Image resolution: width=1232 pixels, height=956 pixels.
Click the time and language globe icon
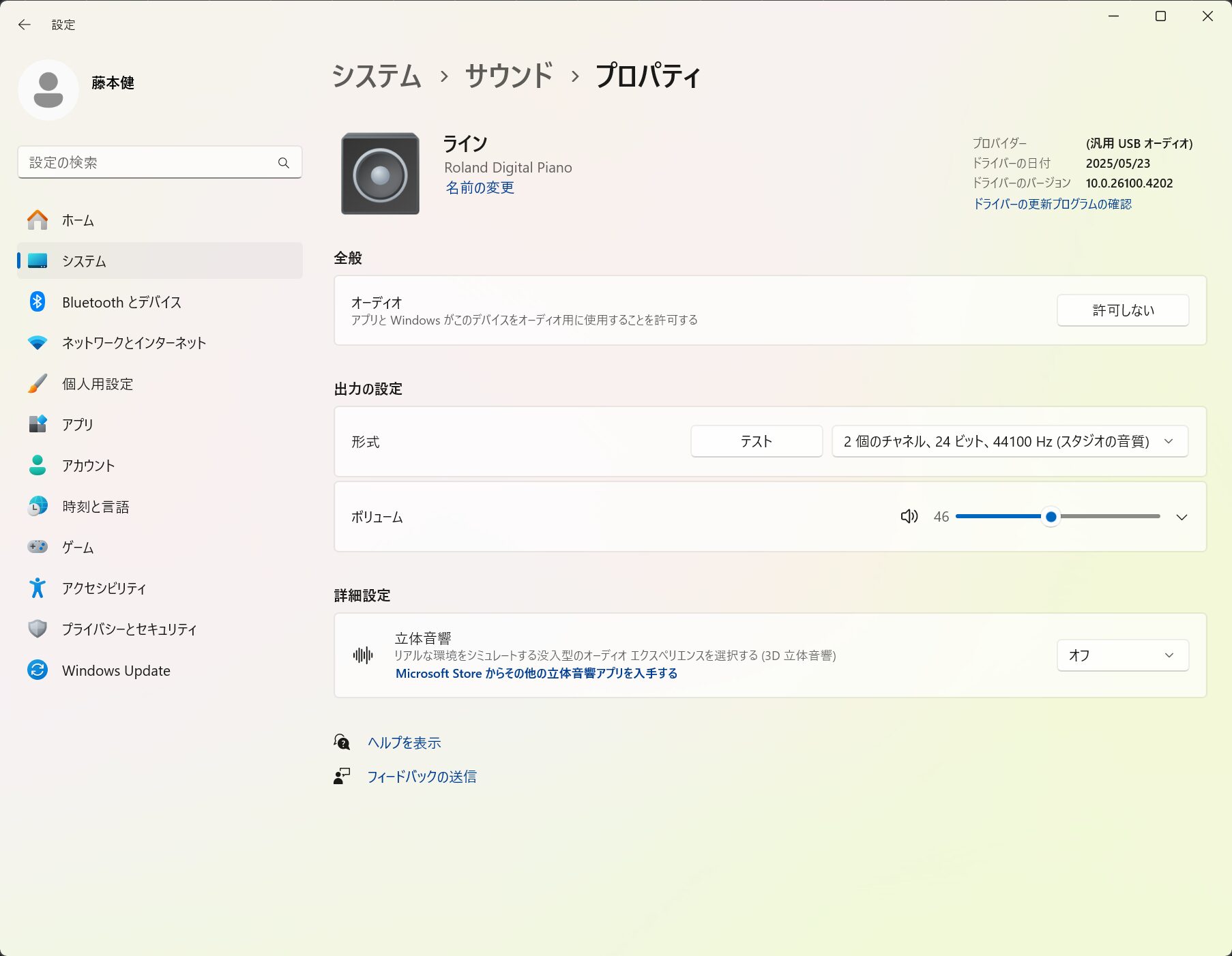click(38, 506)
